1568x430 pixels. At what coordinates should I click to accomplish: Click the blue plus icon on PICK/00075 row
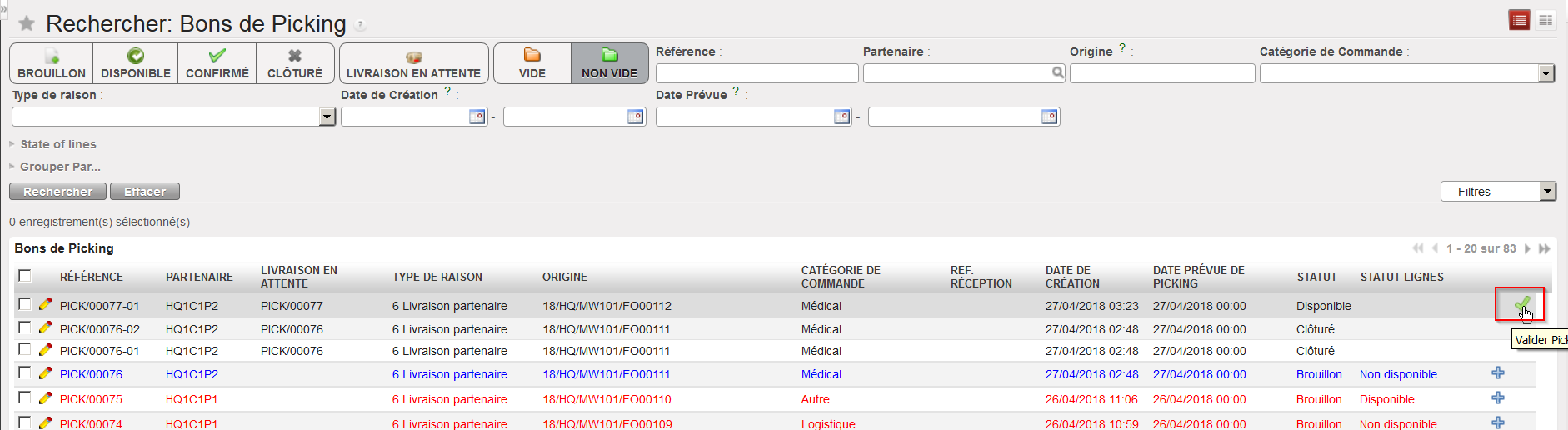tap(1498, 398)
